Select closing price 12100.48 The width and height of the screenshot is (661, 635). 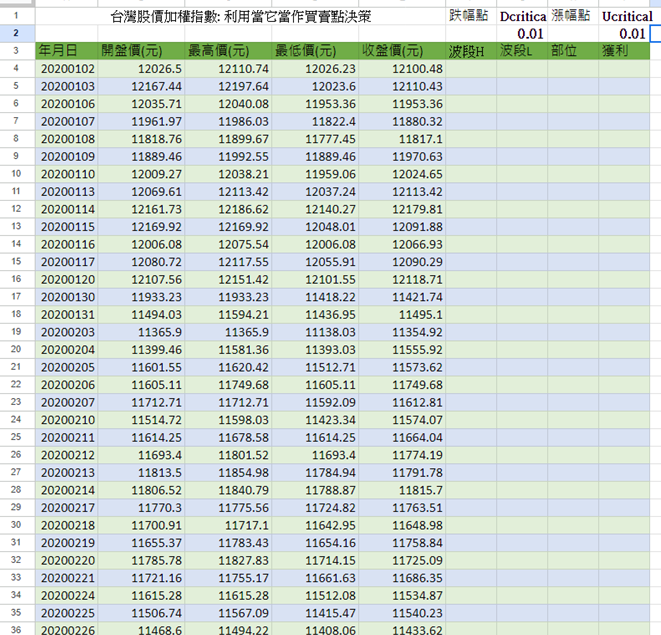[402, 69]
